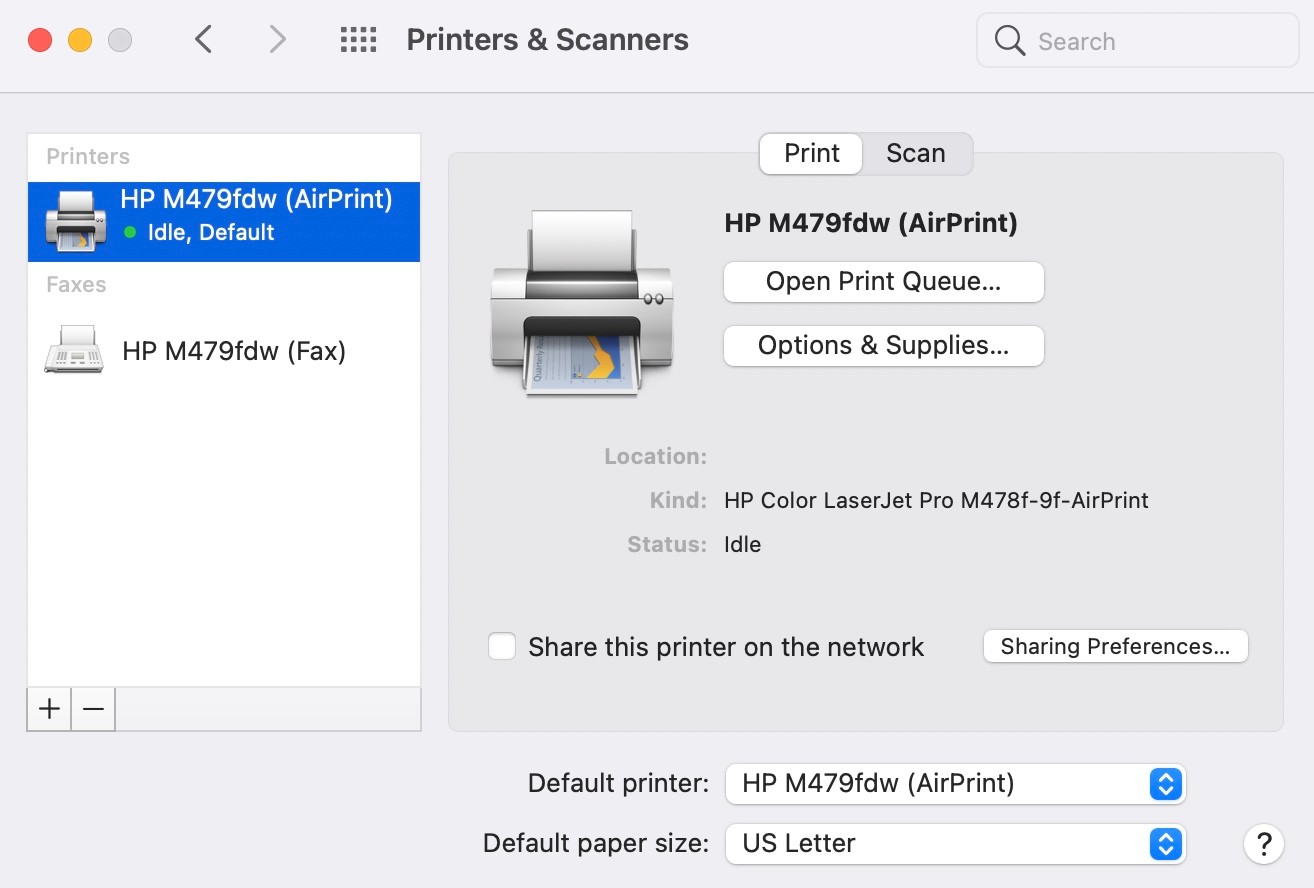The width and height of the screenshot is (1314, 888).
Task: Select HP M479fdw (Fax) in list
Action: 234,351
